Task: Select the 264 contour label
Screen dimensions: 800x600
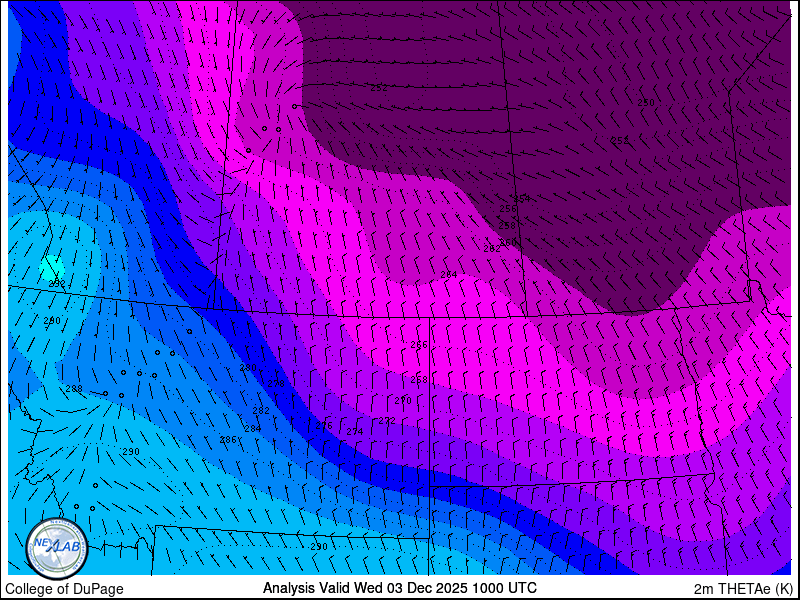Action: [448, 275]
